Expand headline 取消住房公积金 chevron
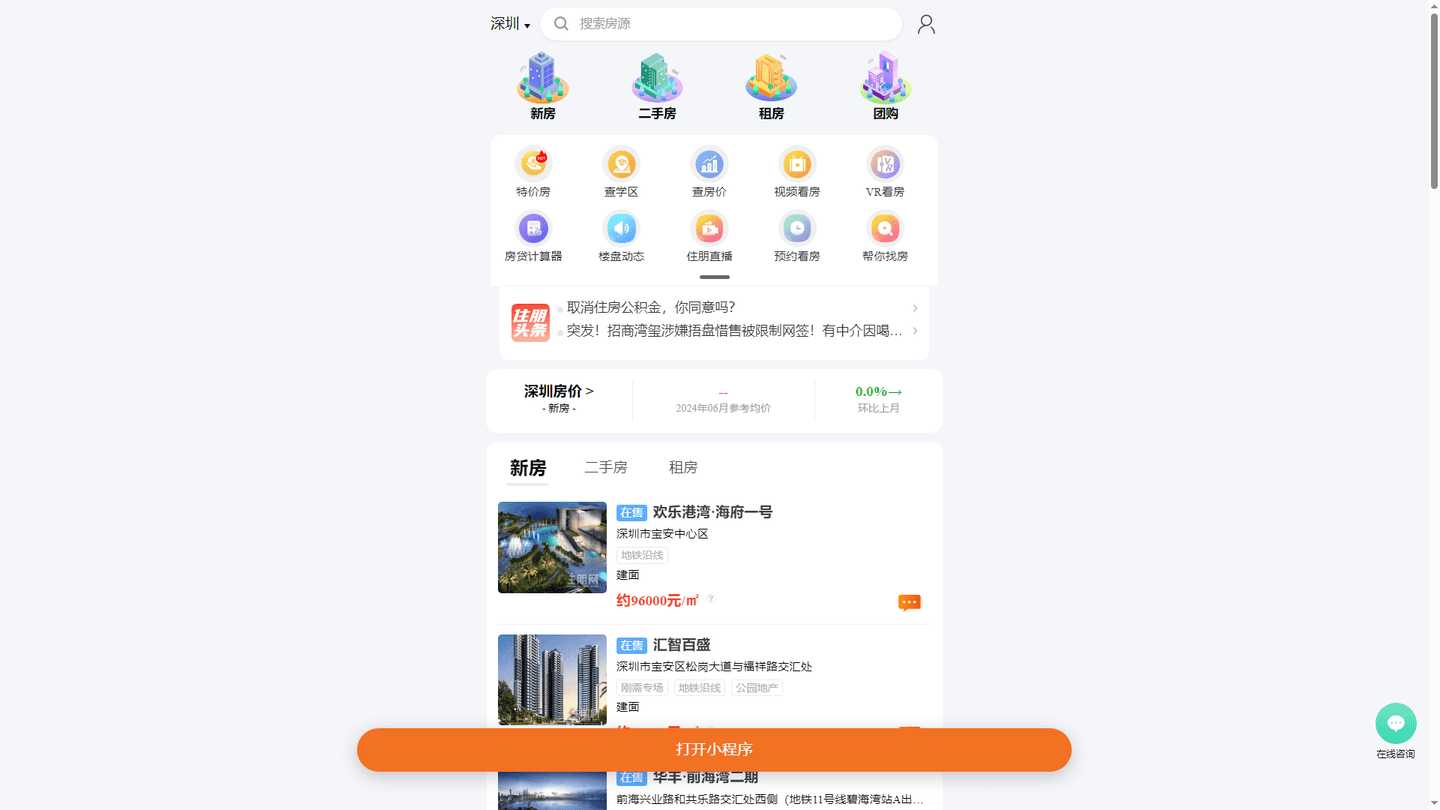1440x810 pixels. tap(914, 308)
